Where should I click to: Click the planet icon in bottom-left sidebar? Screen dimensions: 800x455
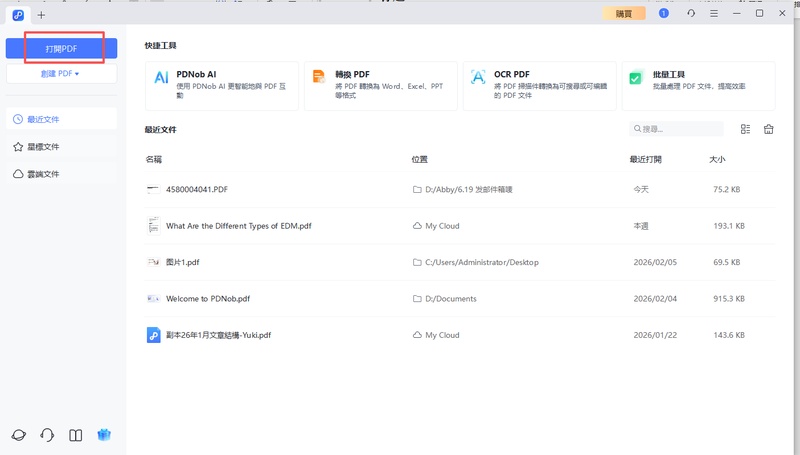[x=19, y=435]
